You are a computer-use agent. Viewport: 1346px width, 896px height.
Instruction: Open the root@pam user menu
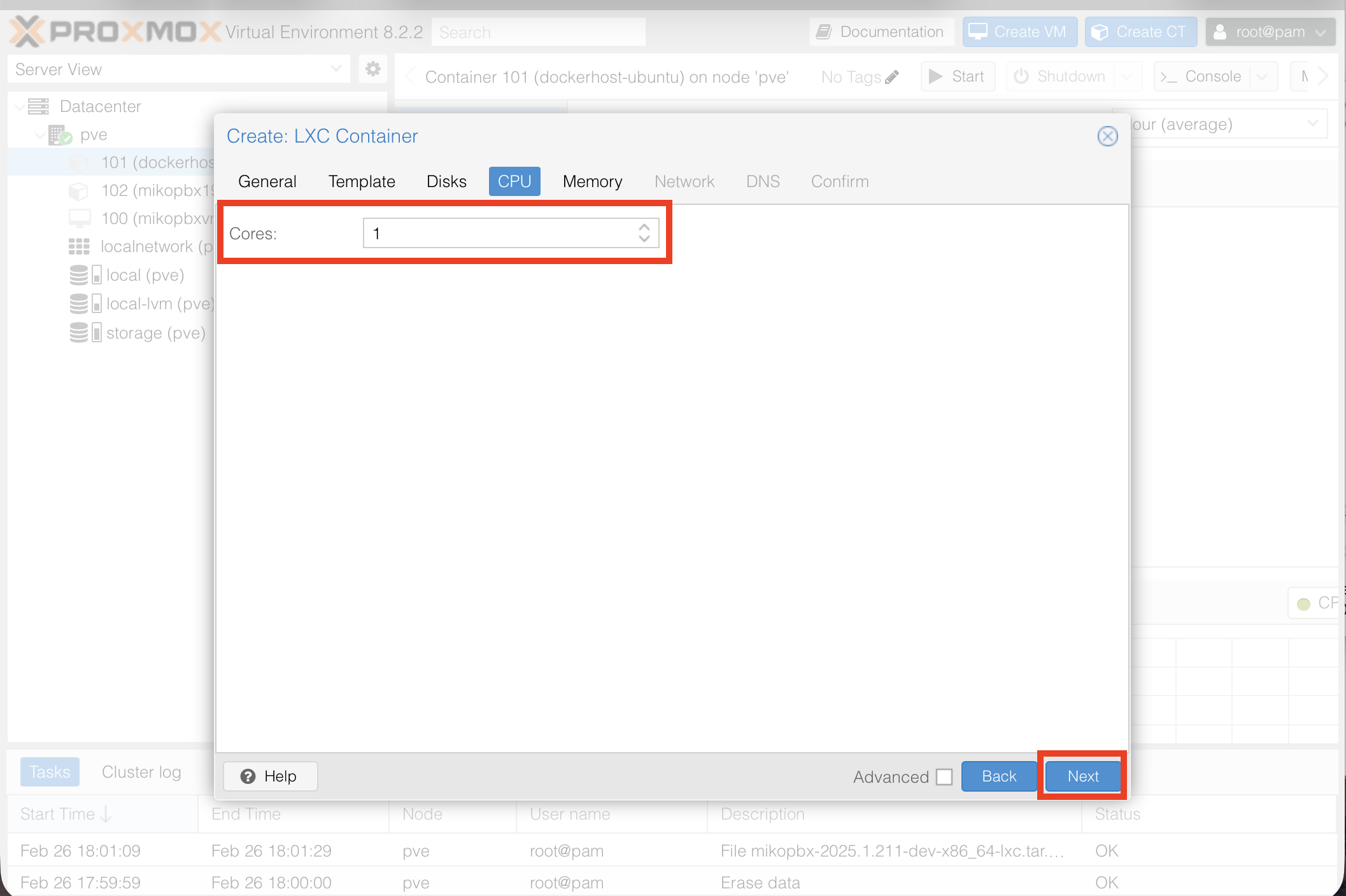pos(1270,32)
